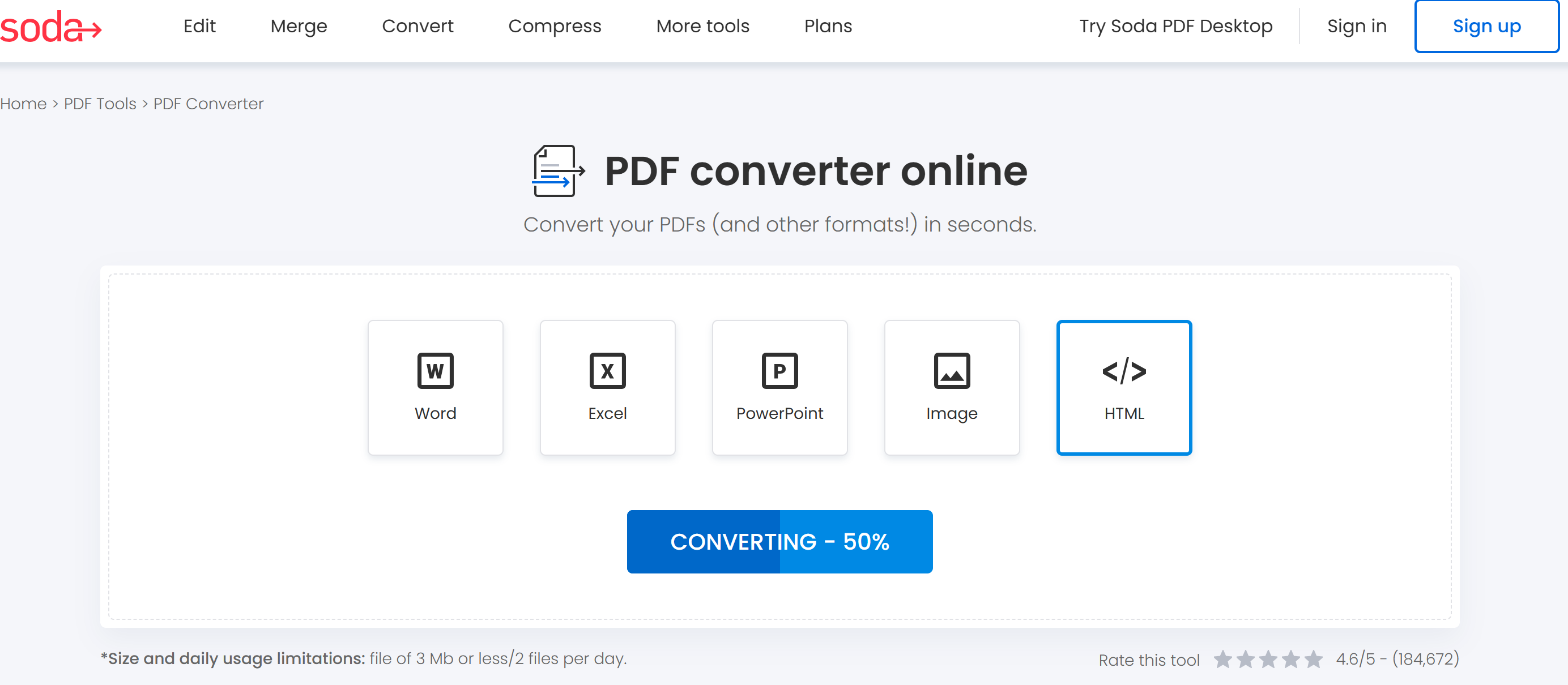Click the PDF converter document icon
1568x685 pixels.
click(558, 171)
